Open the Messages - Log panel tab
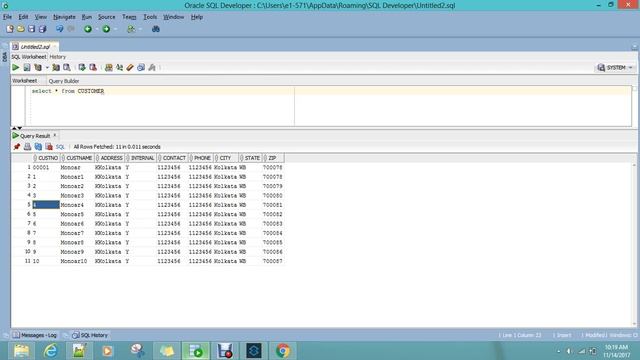The height and width of the screenshot is (360, 640). 35,335
